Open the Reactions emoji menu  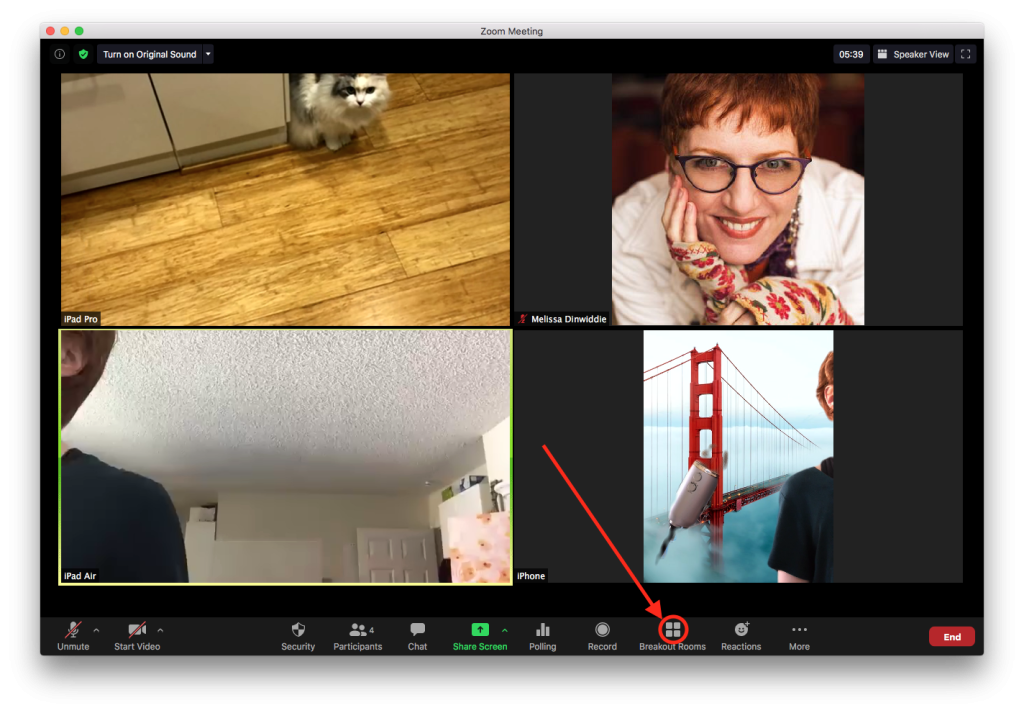pyautogui.click(x=741, y=630)
